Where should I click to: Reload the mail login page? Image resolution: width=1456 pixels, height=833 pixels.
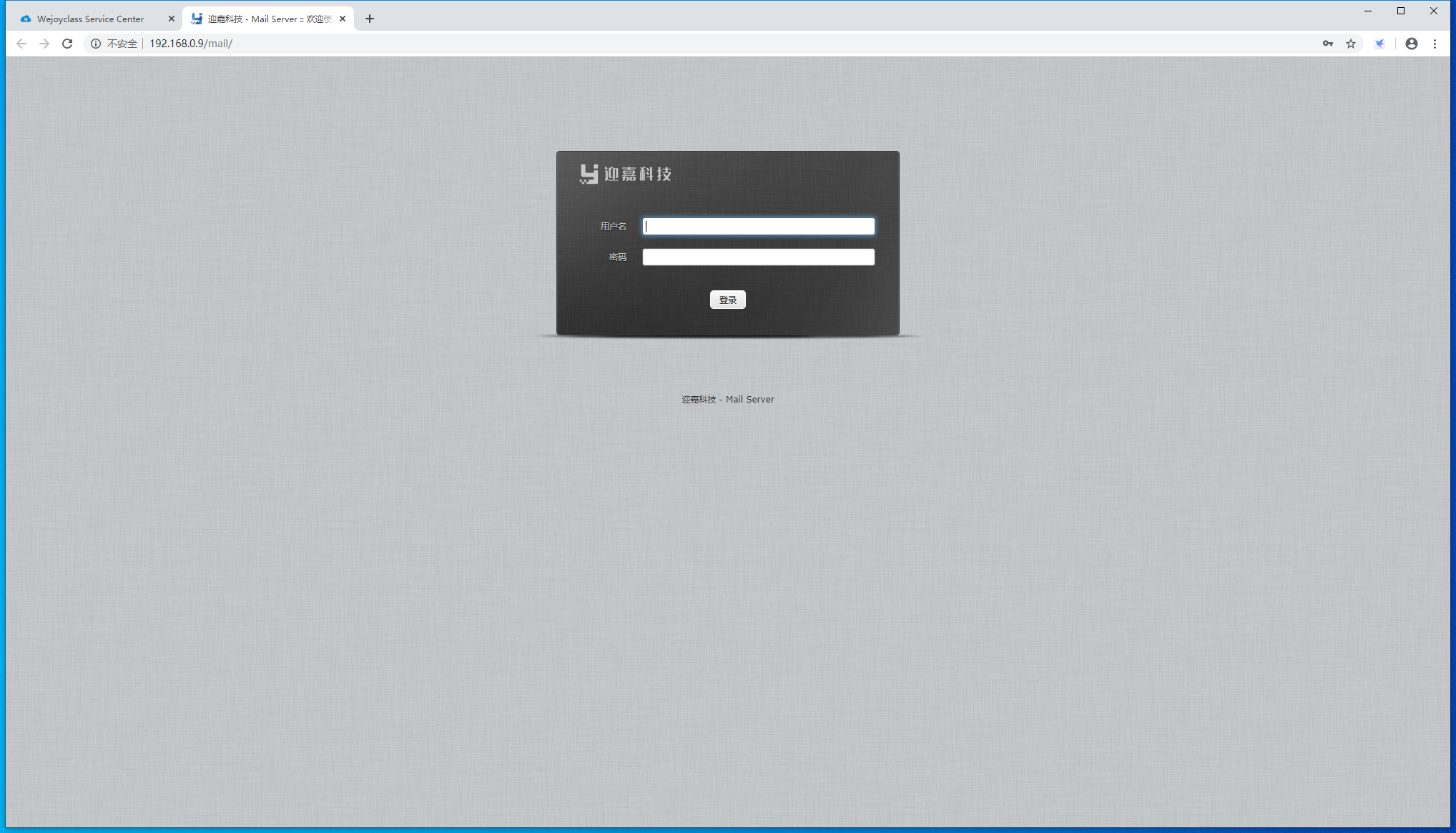tap(67, 44)
